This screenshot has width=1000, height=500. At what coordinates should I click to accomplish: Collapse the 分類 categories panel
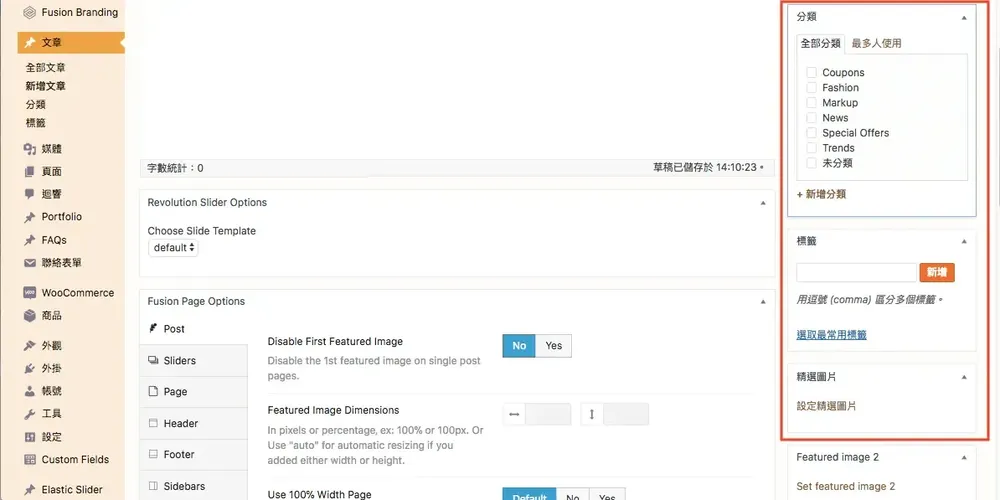tap(964, 18)
